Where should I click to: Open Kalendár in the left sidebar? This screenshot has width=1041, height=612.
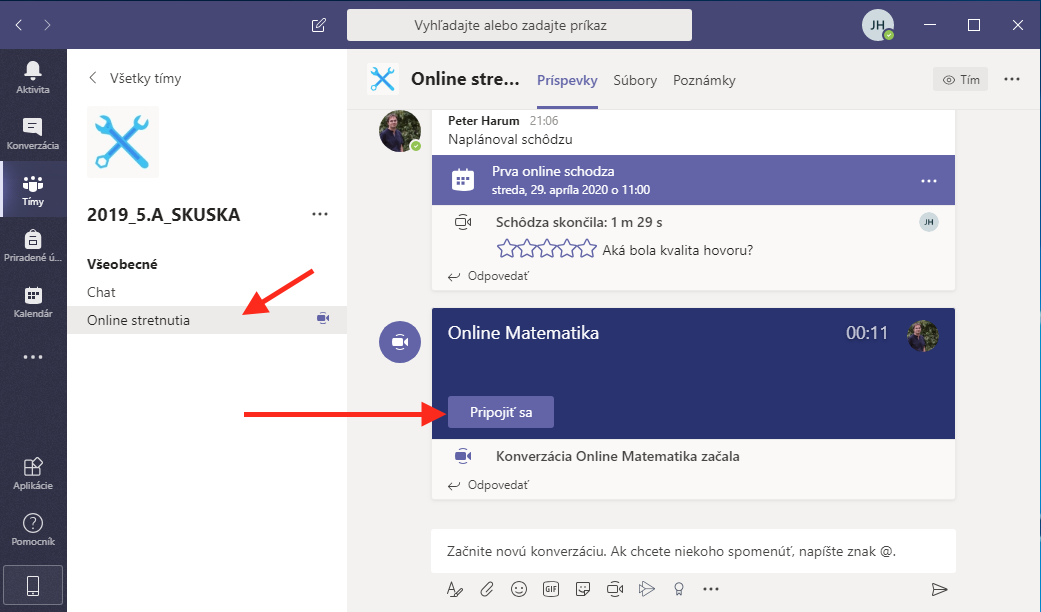tap(33, 301)
